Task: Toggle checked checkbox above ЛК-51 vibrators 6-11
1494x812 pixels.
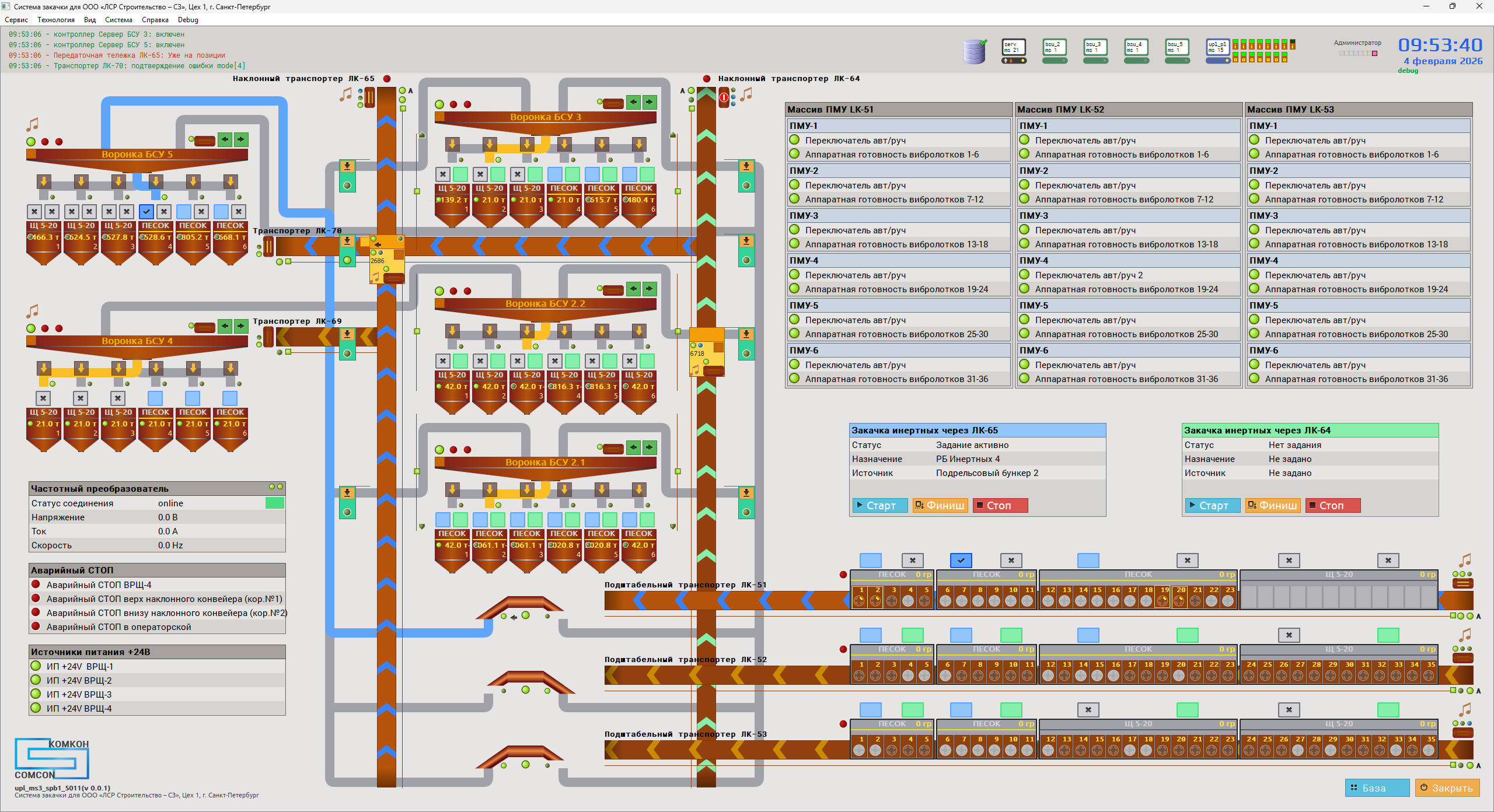Action: point(961,561)
